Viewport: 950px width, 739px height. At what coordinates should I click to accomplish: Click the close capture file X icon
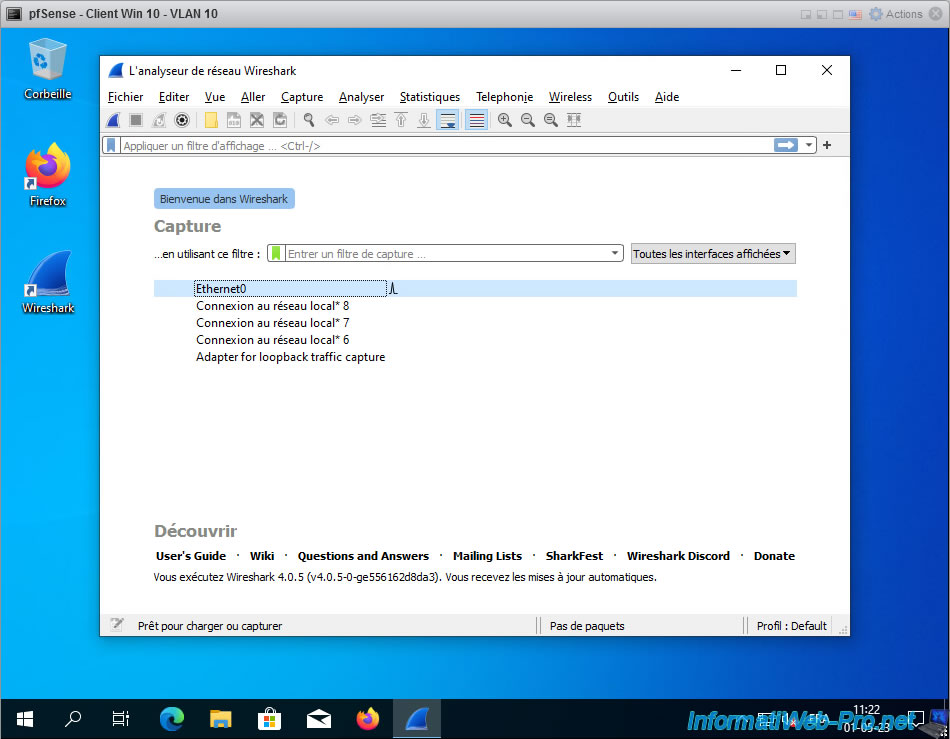point(257,120)
